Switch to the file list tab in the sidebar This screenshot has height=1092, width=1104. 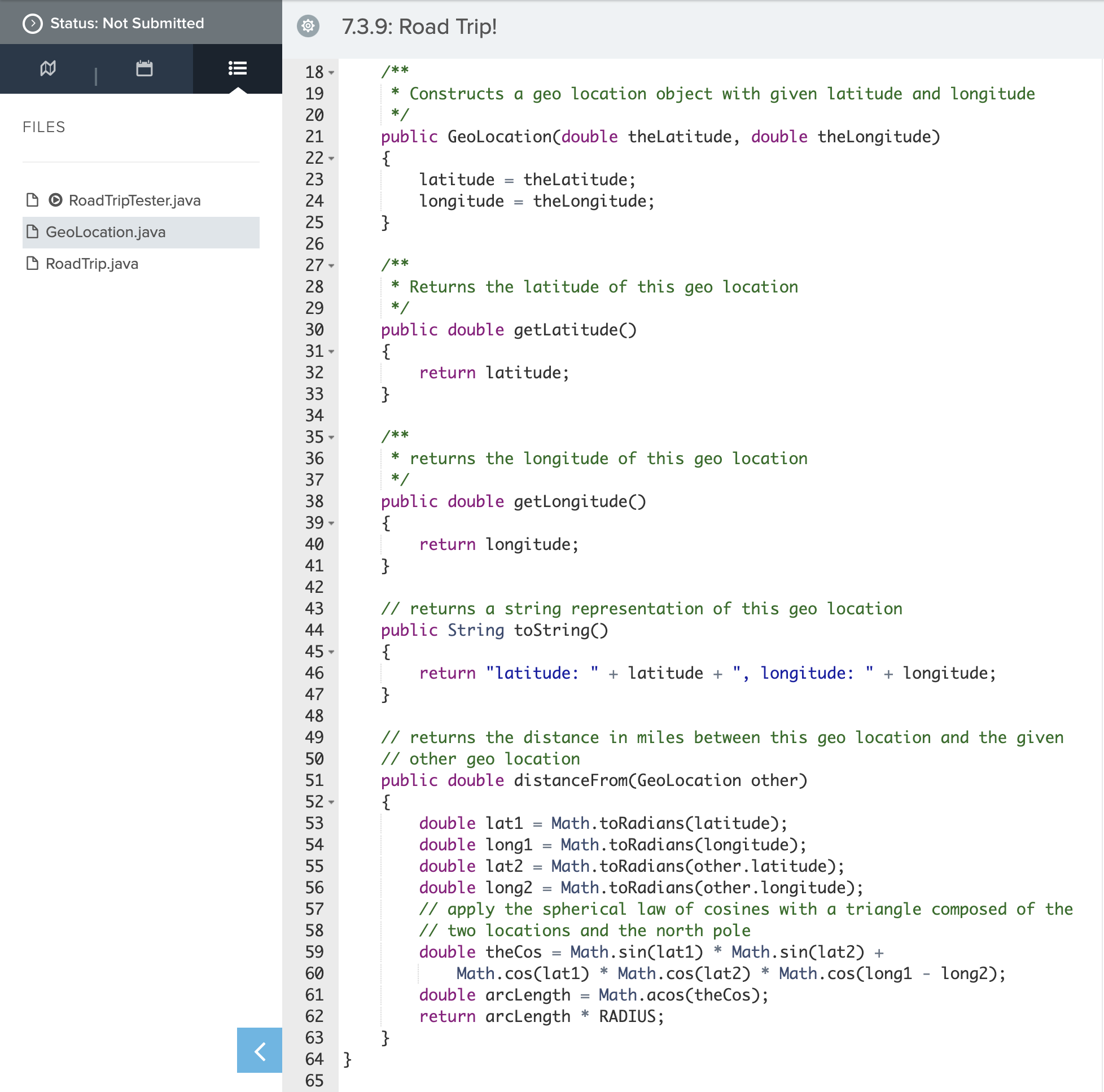point(237,68)
